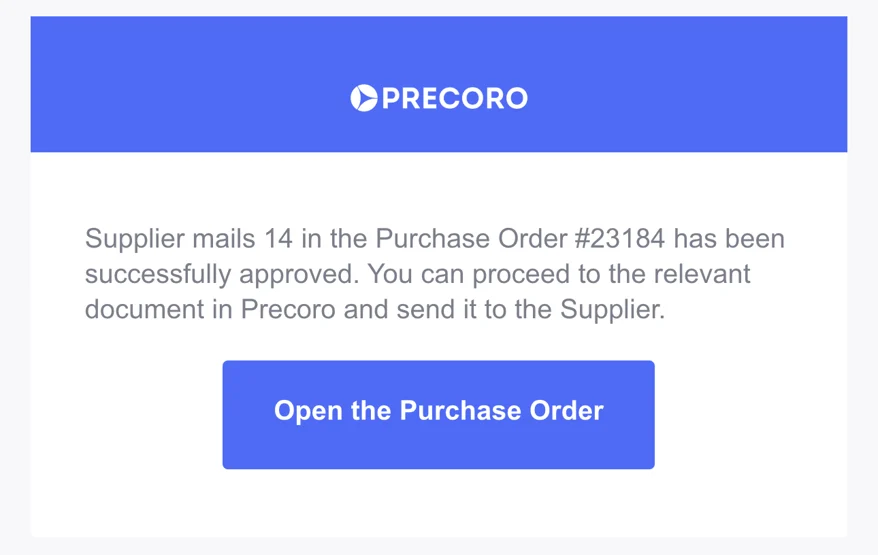The height and width of the screenshot is (555, 878).
Task: Click the final word 'Supplier.' in message
Action: pos(613,310)
